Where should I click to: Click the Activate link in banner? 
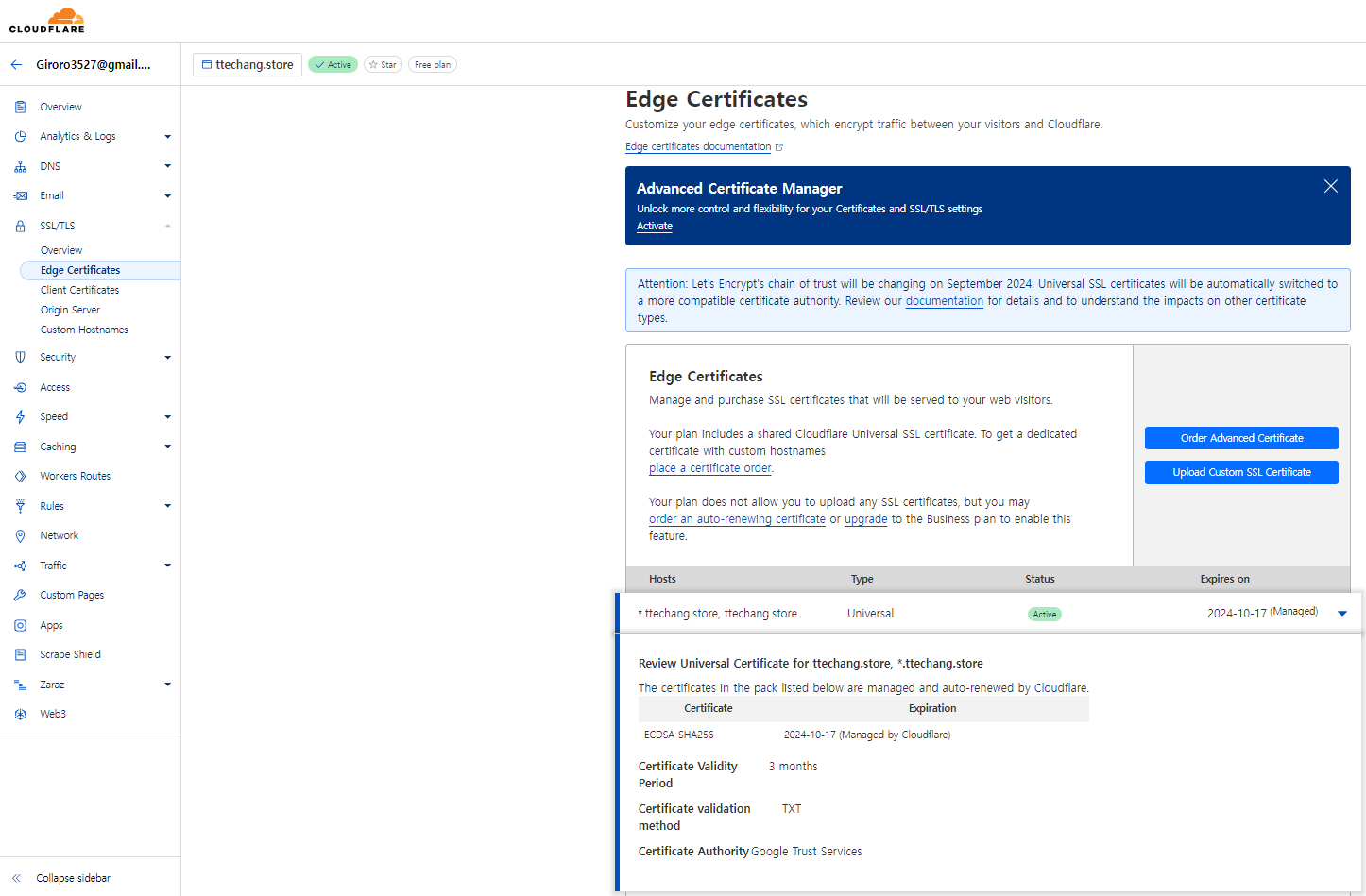[655, 227]
